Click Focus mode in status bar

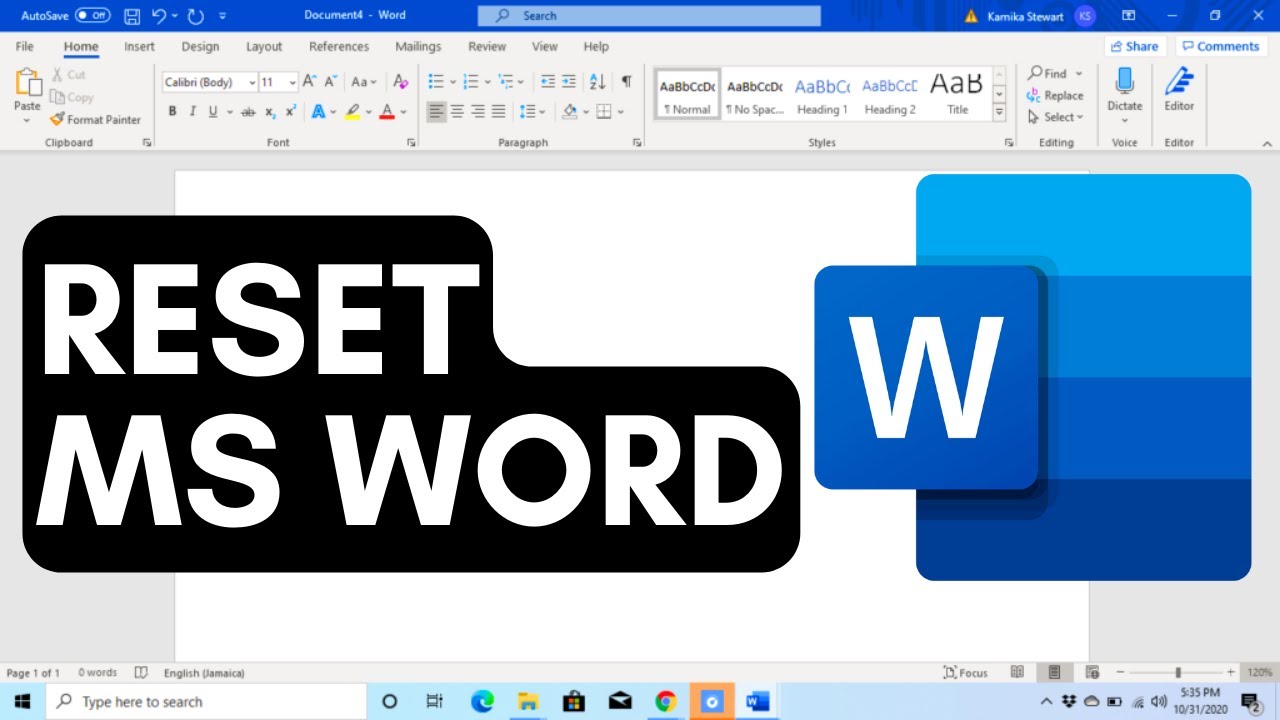tap(966, 673)
